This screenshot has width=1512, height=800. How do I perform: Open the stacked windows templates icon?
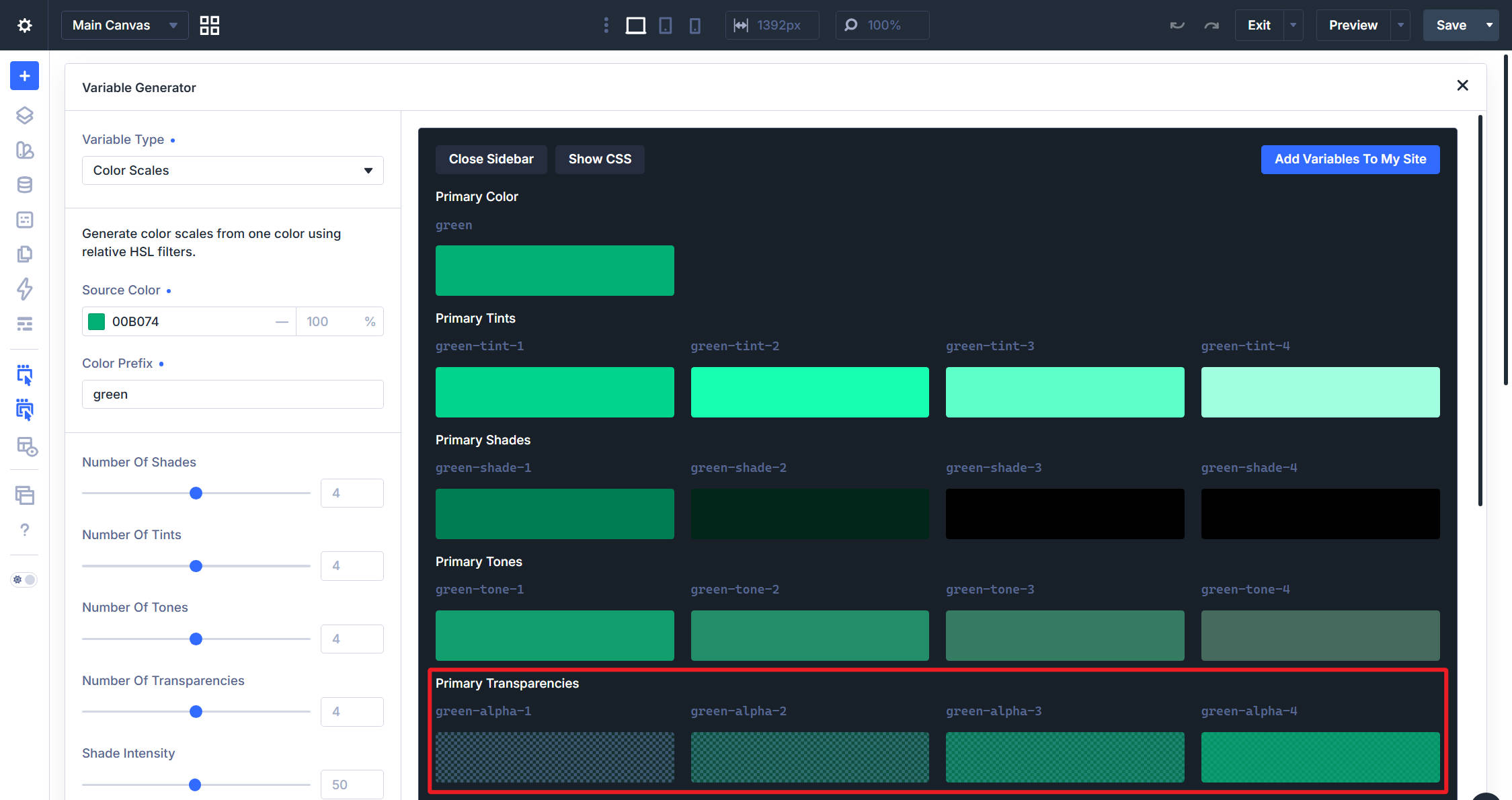tap(24, 495)
